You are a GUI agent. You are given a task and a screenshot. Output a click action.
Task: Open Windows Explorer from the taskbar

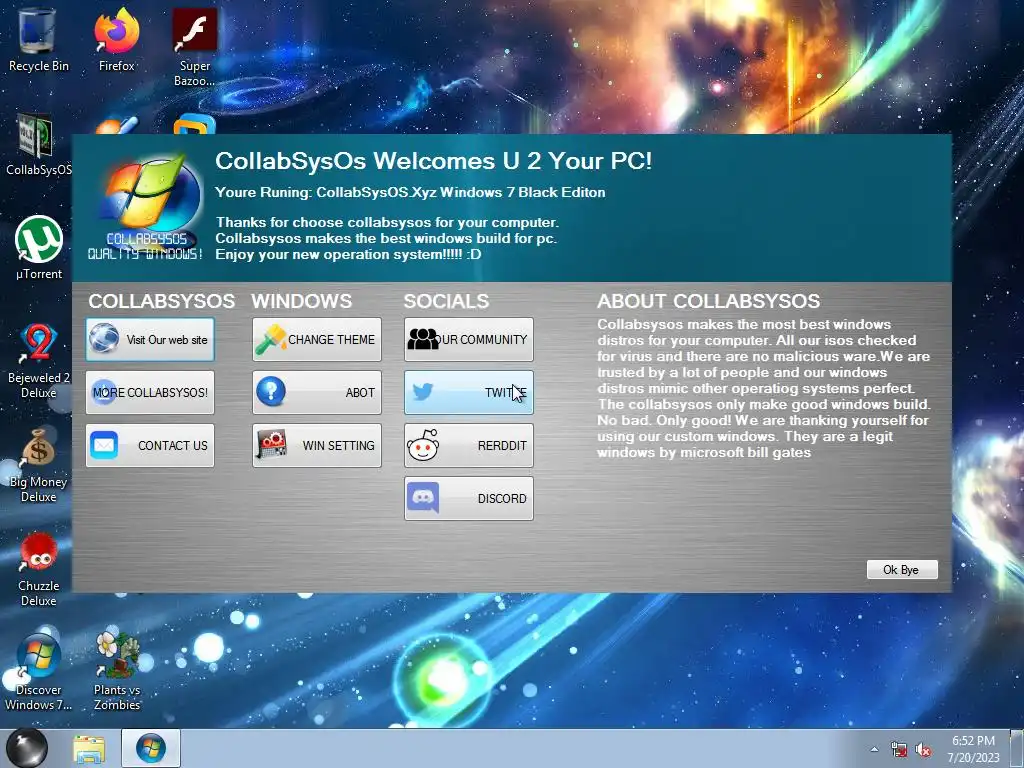pos(89,748)
